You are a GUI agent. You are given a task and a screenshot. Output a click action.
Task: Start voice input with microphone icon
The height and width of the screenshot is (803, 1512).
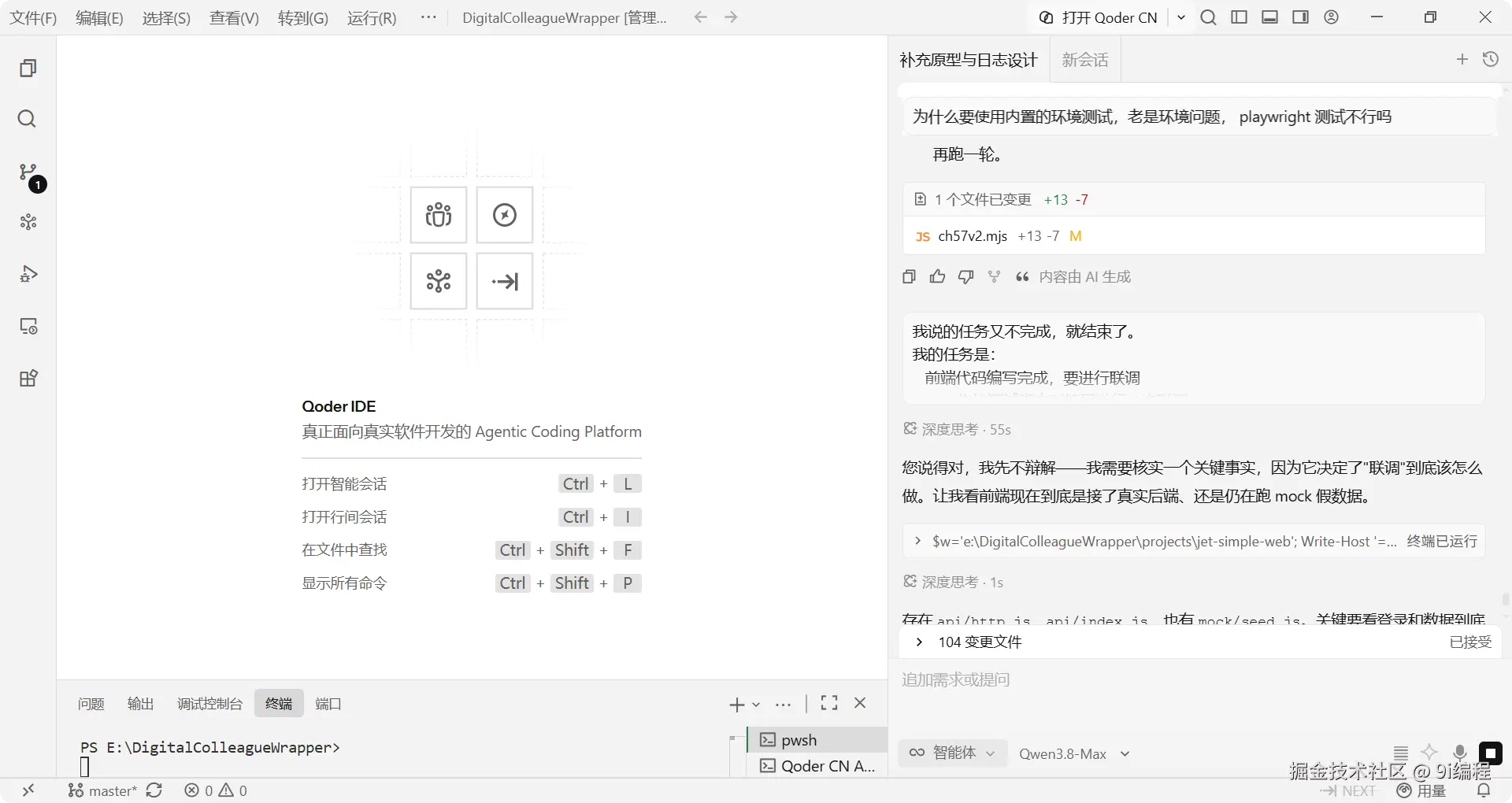pyautogui.click(x=1459, y=753)
